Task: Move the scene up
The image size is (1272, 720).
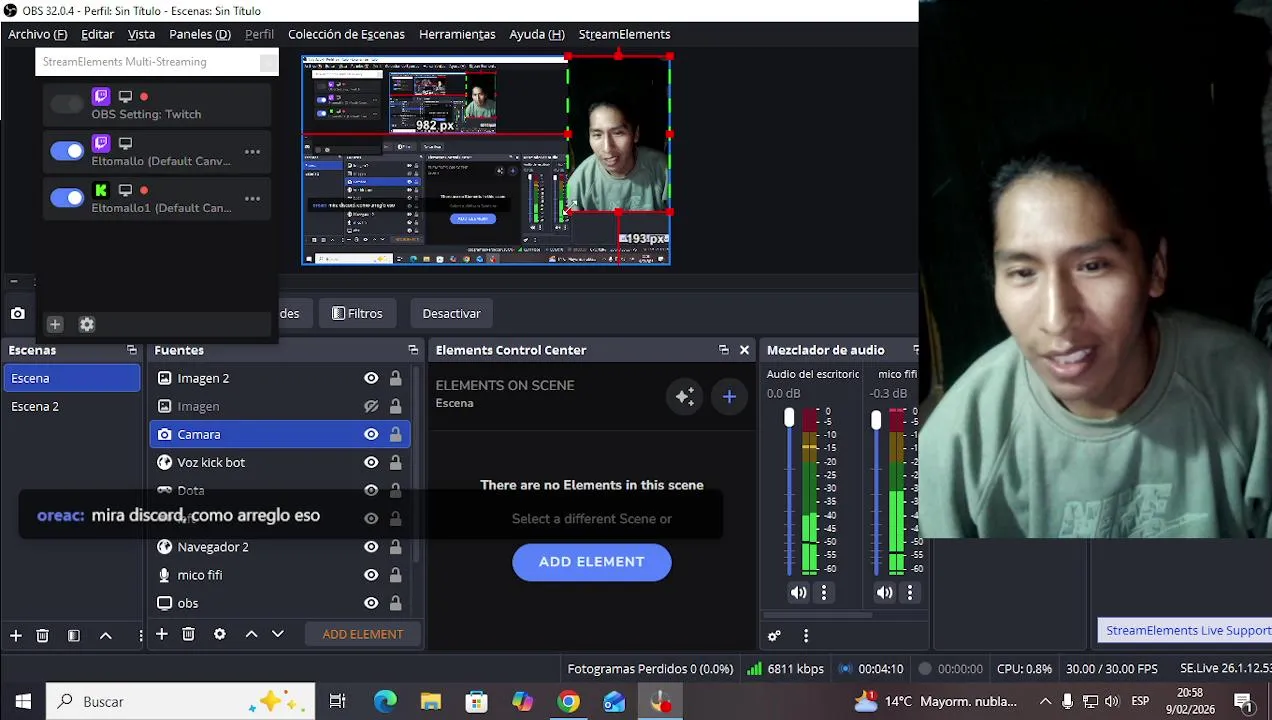Action: (105, 635)
